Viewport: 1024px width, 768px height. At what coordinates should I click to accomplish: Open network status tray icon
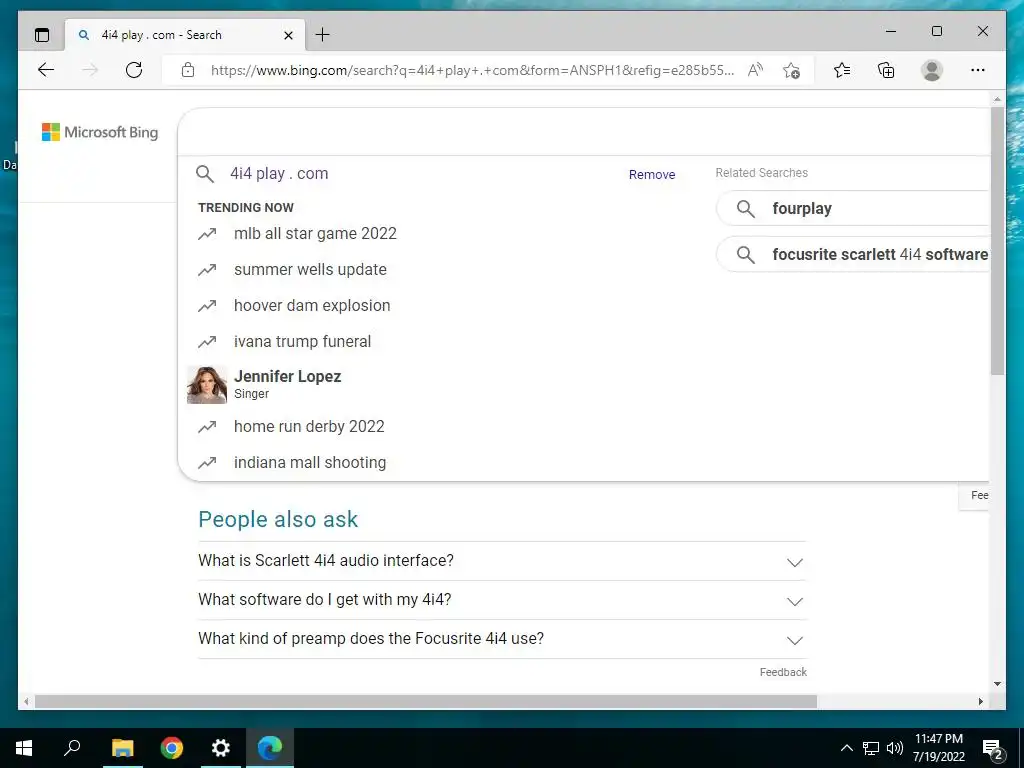click(x=871, y=748)
